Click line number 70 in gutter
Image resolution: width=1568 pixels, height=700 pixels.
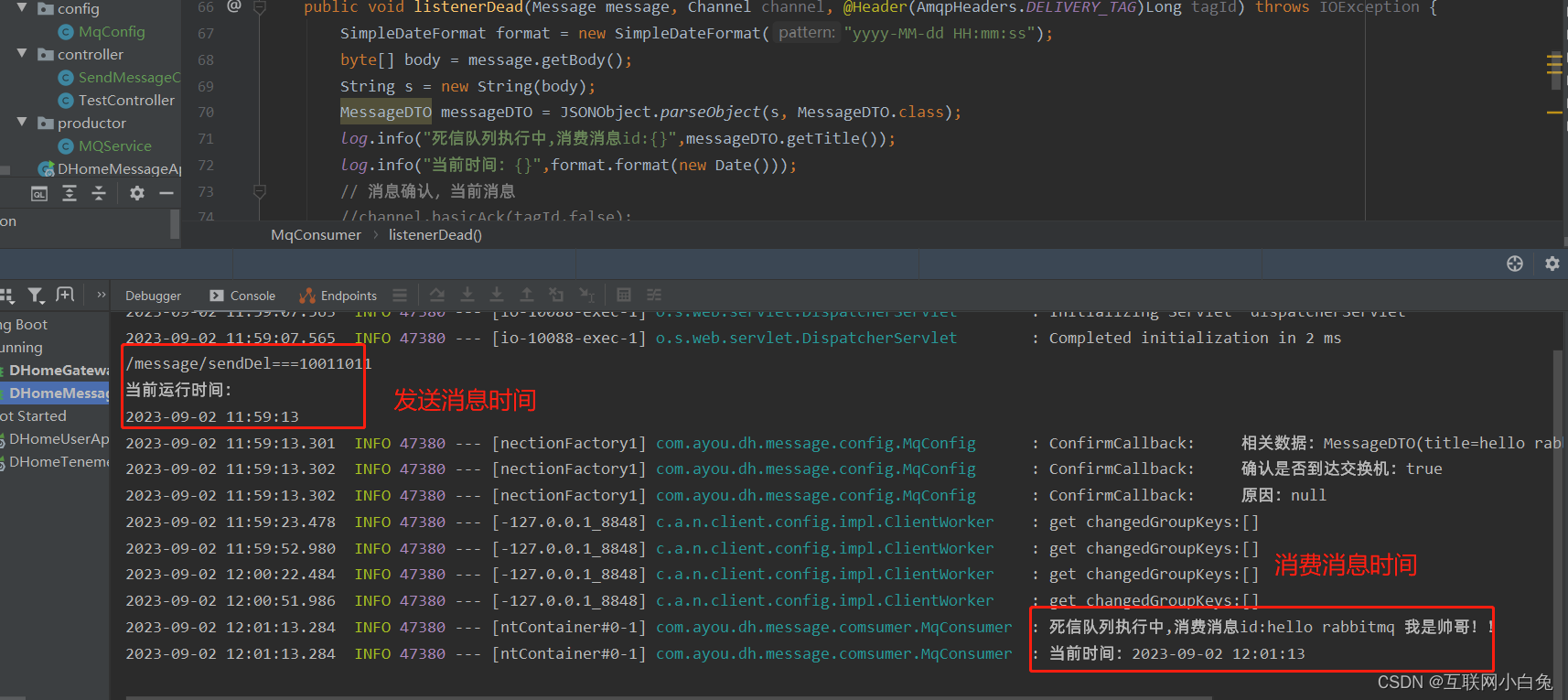point(206,113)
